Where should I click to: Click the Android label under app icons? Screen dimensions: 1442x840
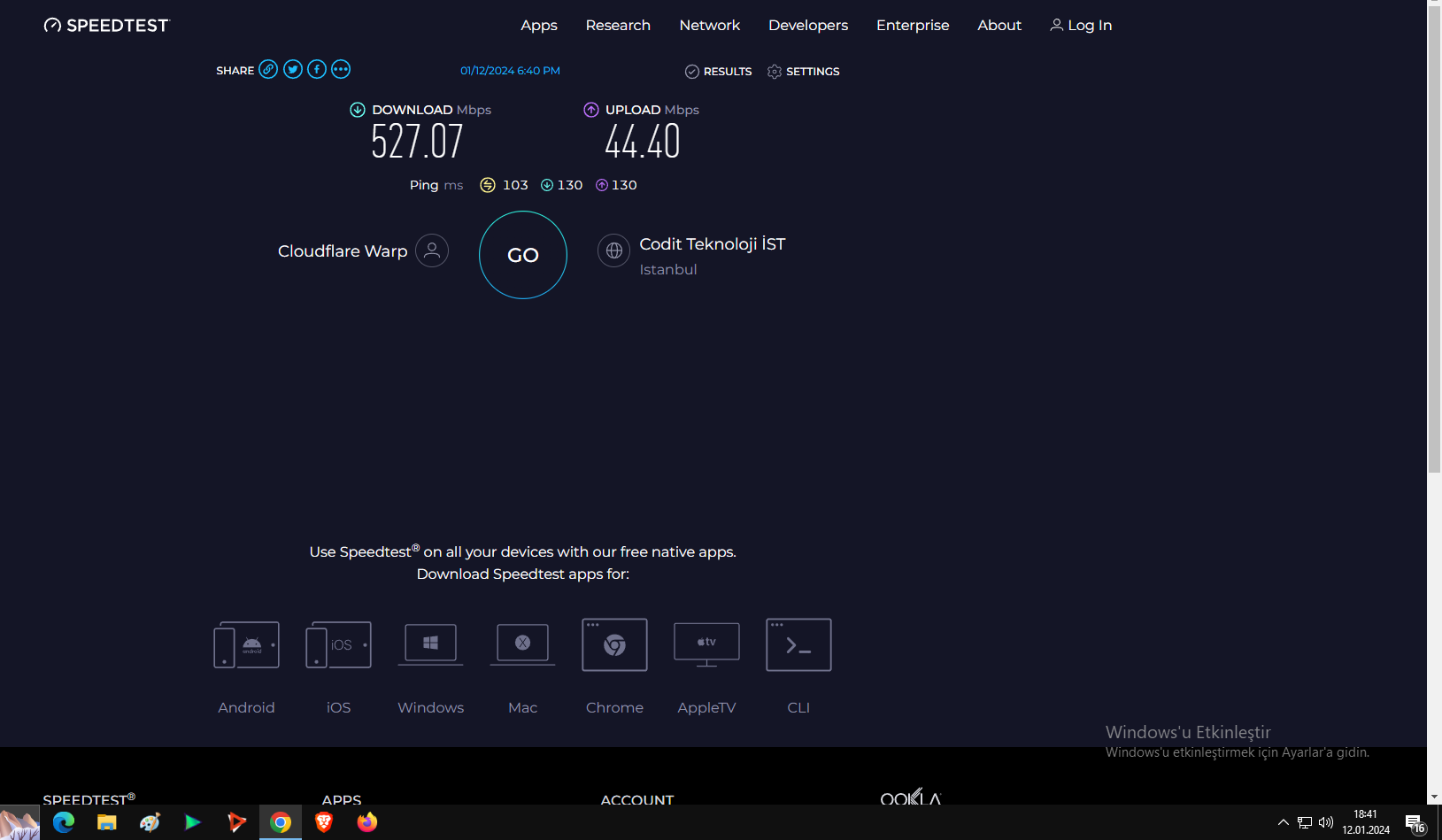click(246, 708)
